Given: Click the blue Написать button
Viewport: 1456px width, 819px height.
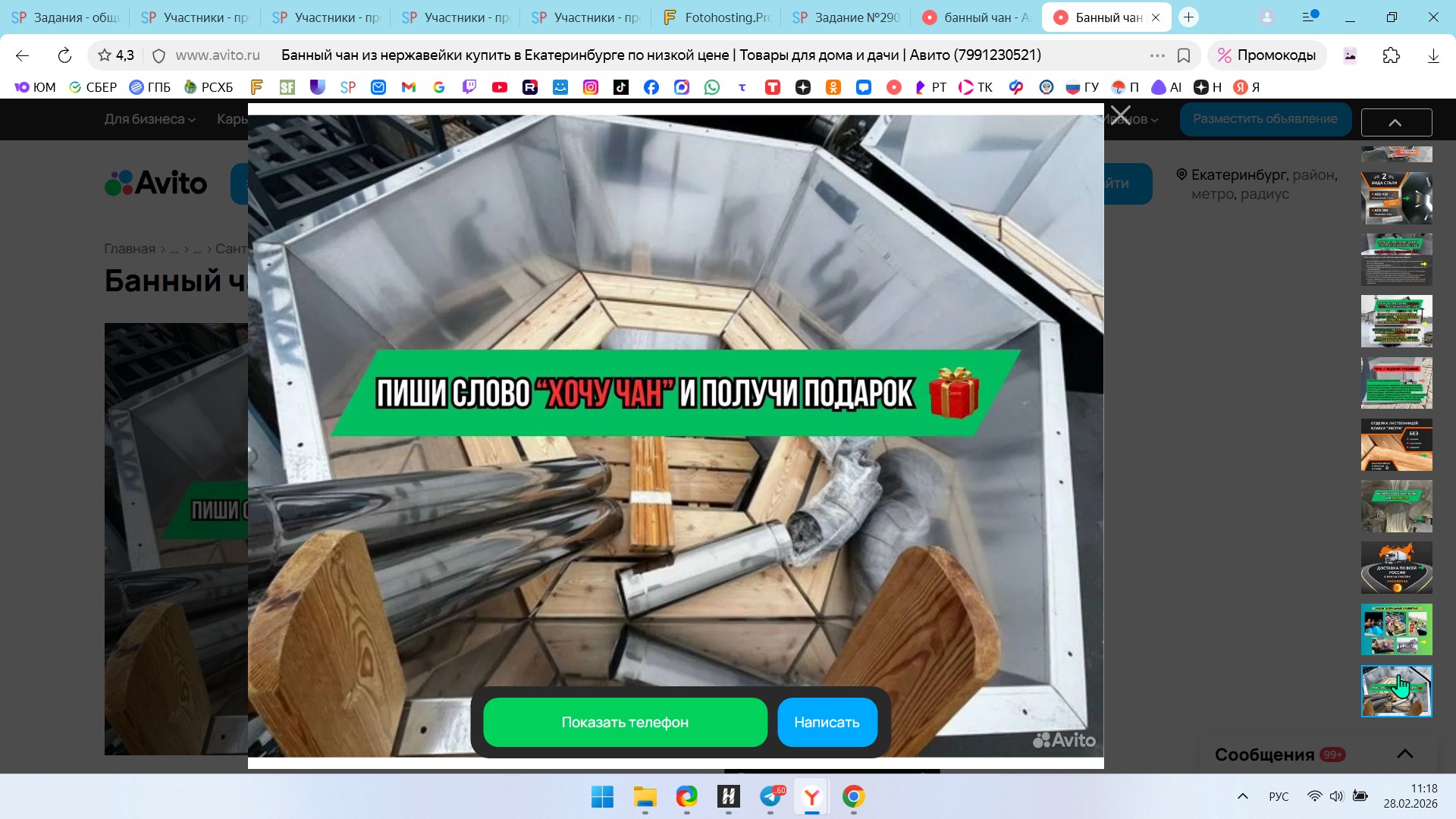Looking at the screenshot, I should [x=827, y=722].
